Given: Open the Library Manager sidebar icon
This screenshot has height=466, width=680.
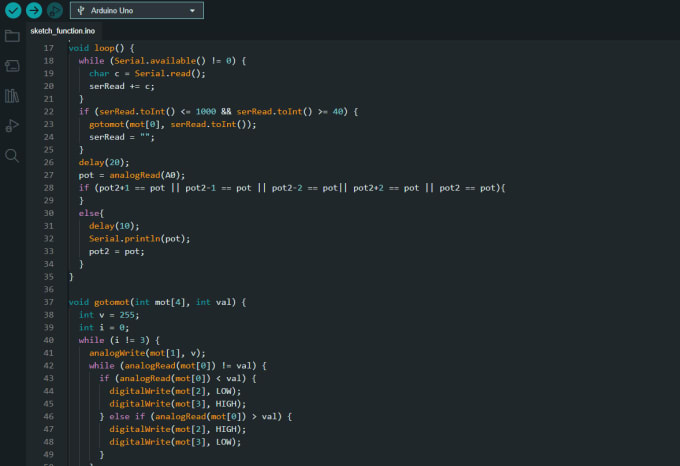Looking at the screenshot, I should 12,96.
